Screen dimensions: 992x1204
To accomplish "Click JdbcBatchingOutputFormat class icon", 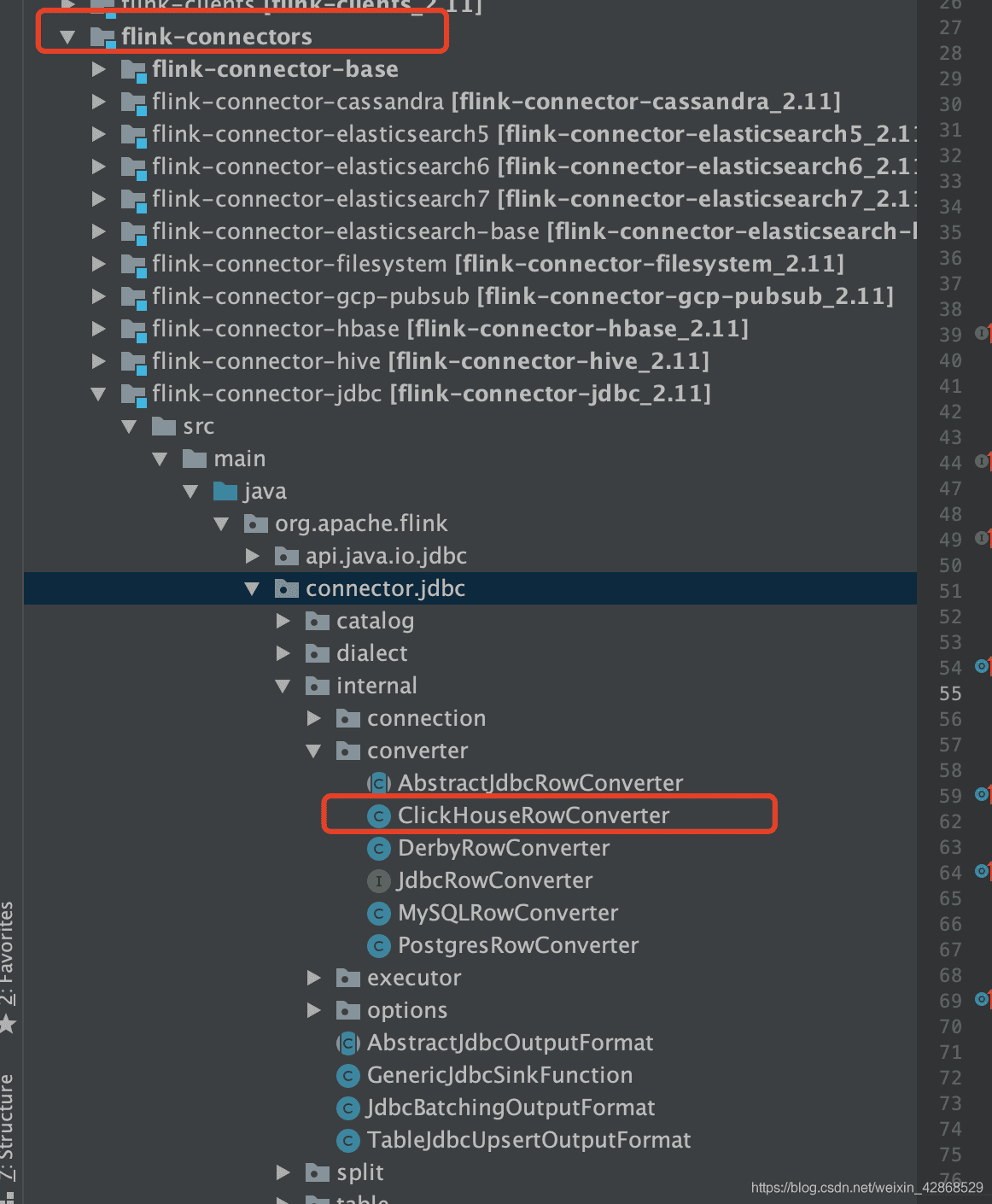I will (348, 1108).
